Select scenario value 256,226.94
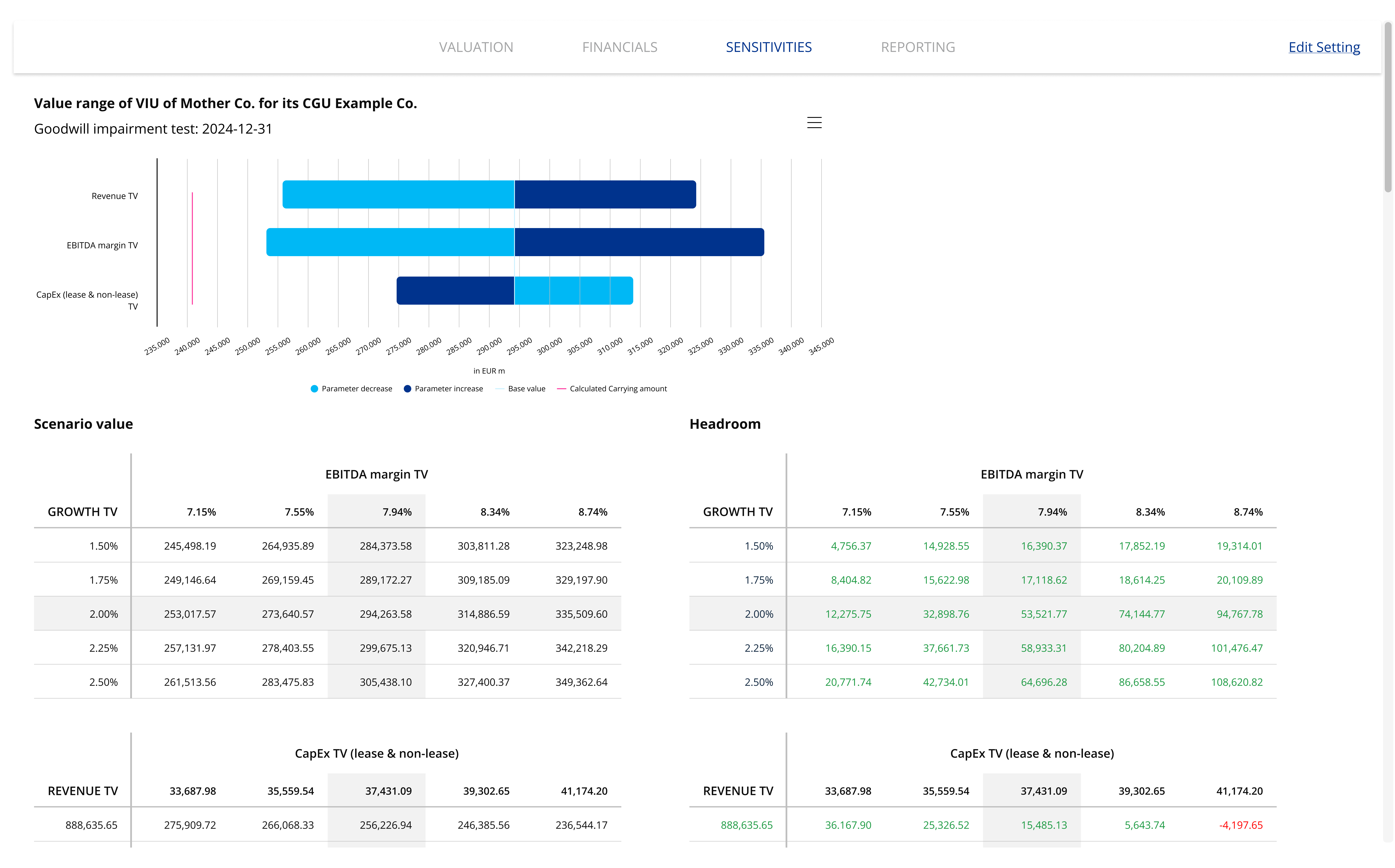The width and height of the screenshot is (1395, 868). pyautogui.click(x=386, y=825)
